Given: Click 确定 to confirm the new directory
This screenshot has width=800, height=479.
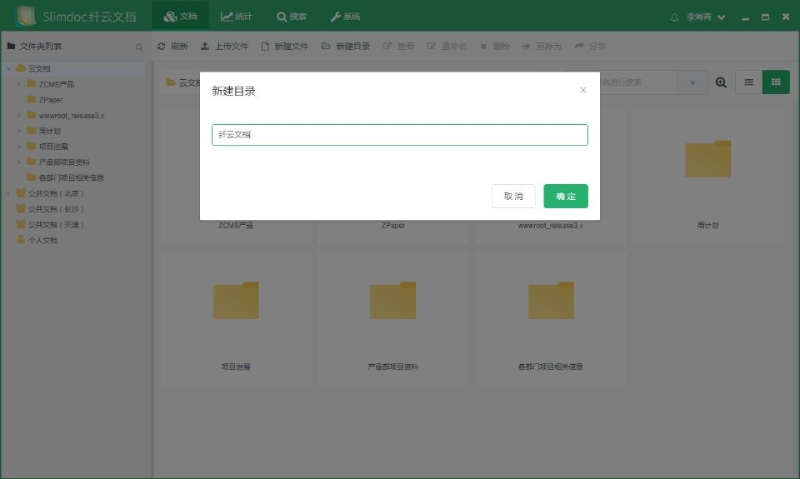Looking at the screenshot, I should click(x=565, y=196).
